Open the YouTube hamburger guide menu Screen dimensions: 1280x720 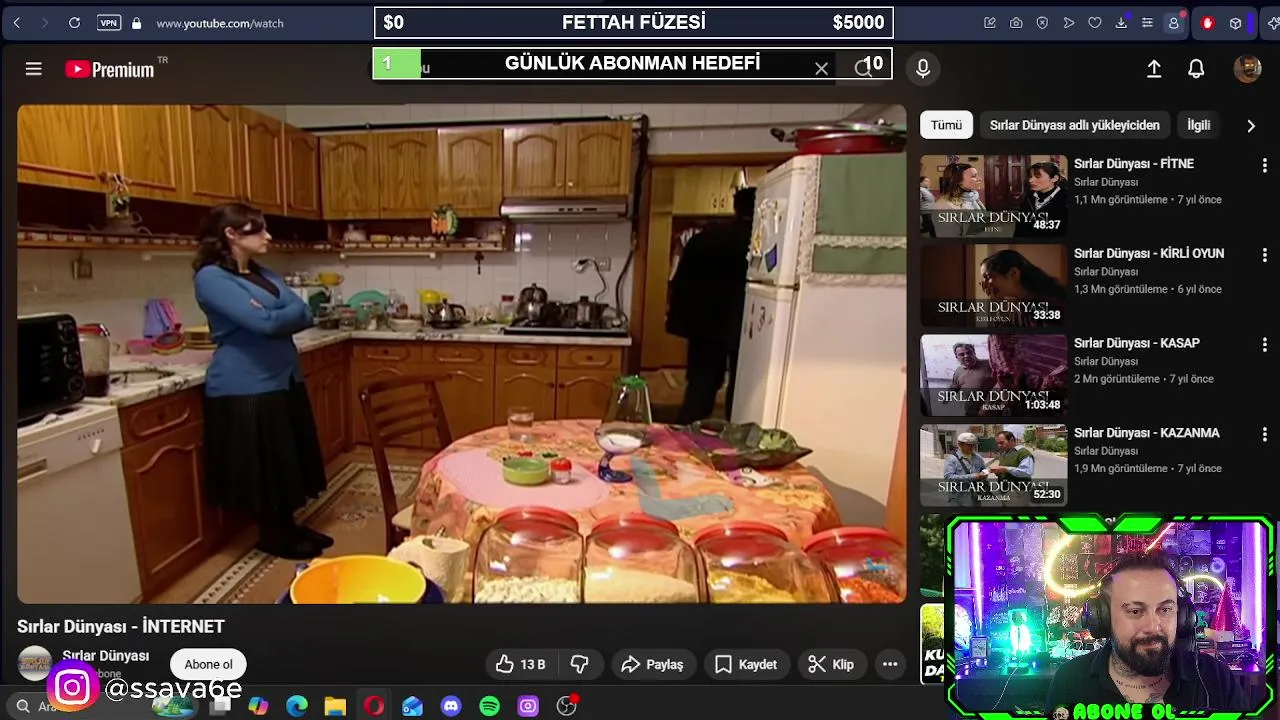point(33,69)
